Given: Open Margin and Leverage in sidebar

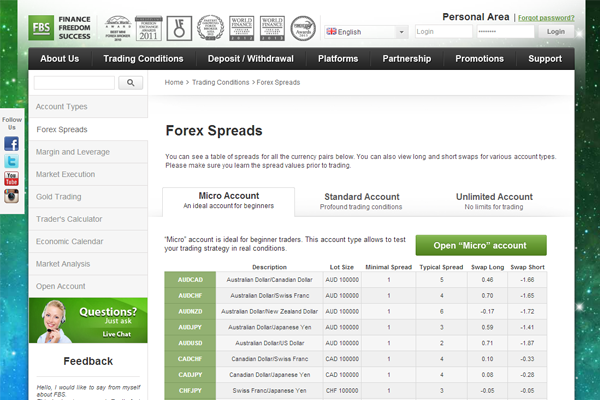Looking at the screenshot, I should [88, 152].
